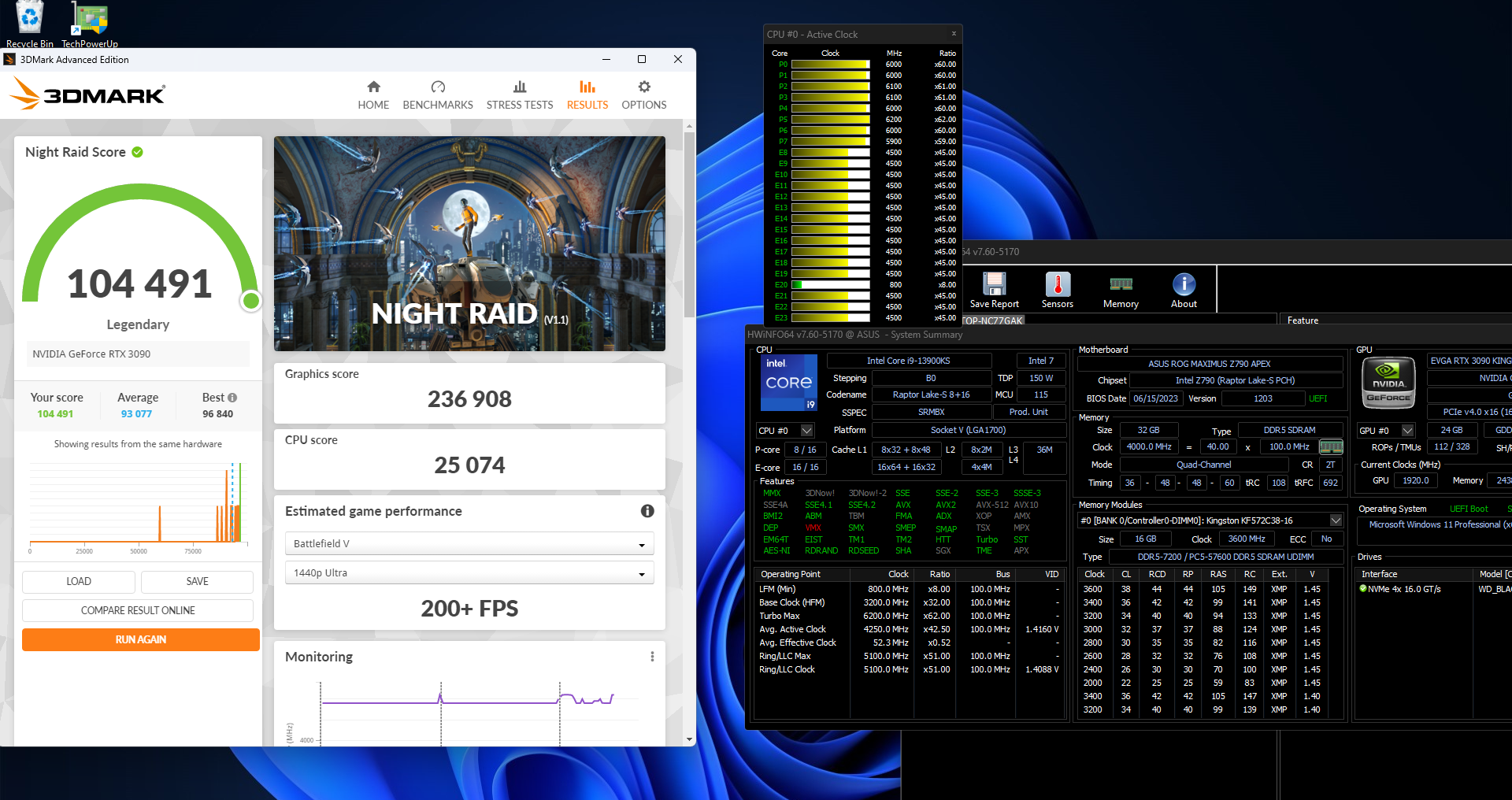The height and width of the screenshot is (800, 1512).
Task: Click the NVIDIA GeForce logo badge
Action: coord(1388,383)
